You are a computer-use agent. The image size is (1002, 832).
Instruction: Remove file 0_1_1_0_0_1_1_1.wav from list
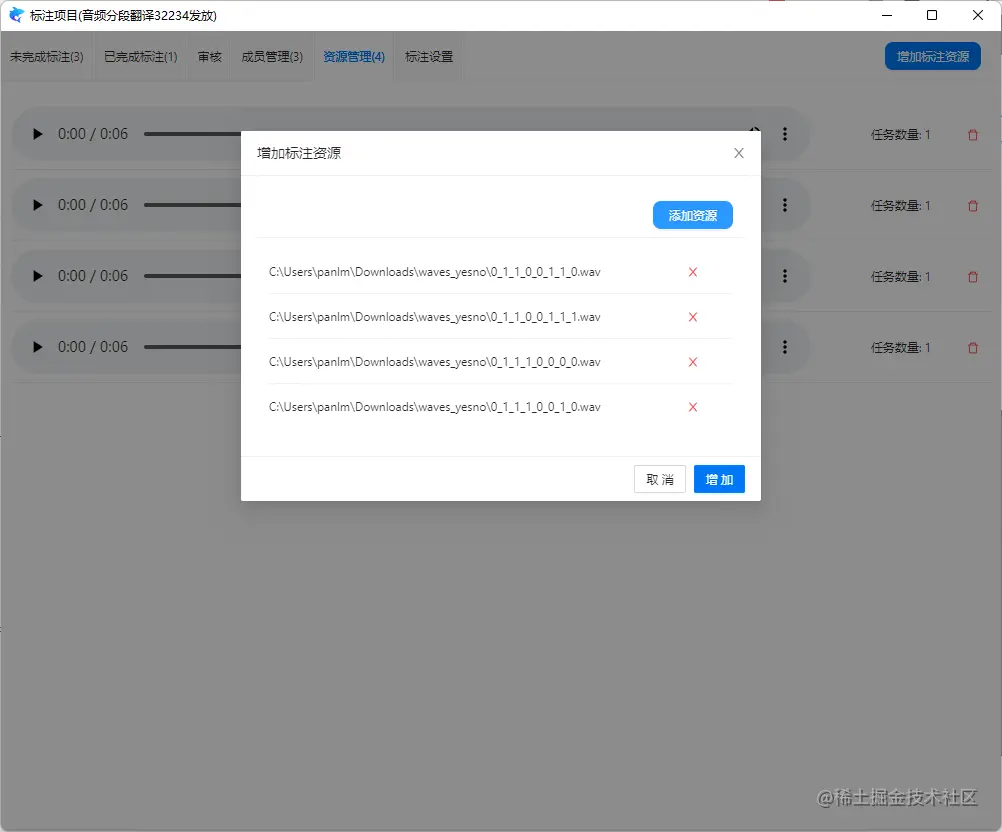click(x=693, y=317)
